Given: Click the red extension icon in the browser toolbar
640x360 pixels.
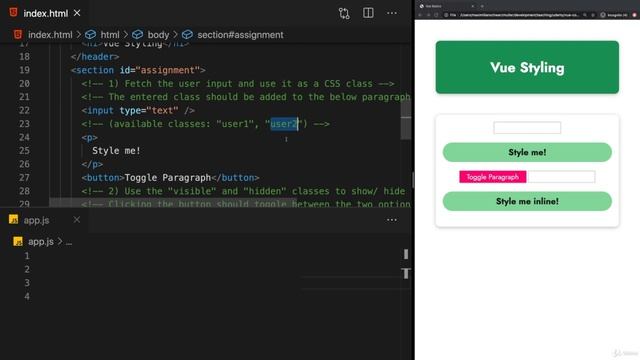Looking at the screenshot, I should click(x=634, y=15).
